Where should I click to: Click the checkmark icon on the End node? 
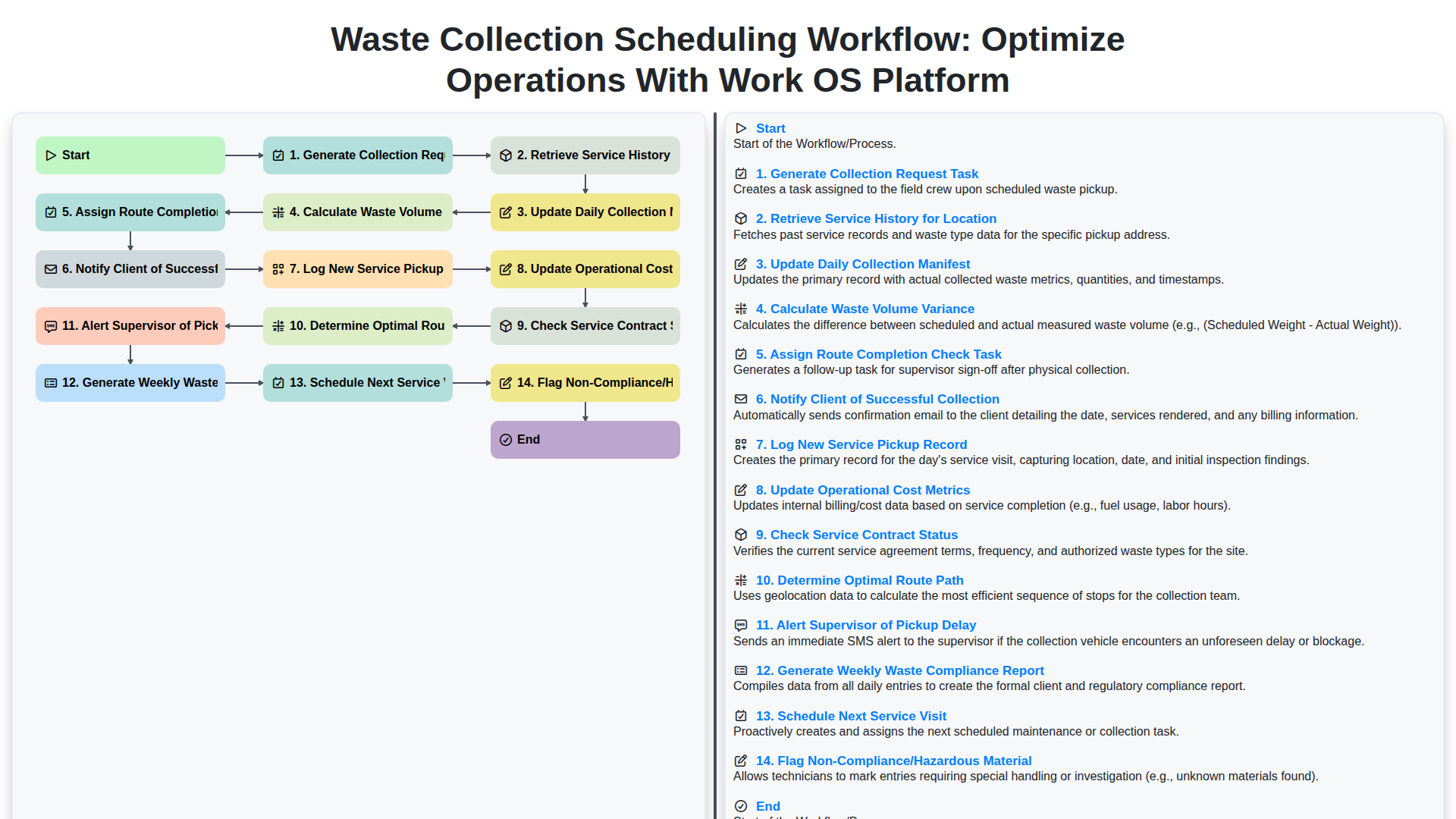click(506, 439)
